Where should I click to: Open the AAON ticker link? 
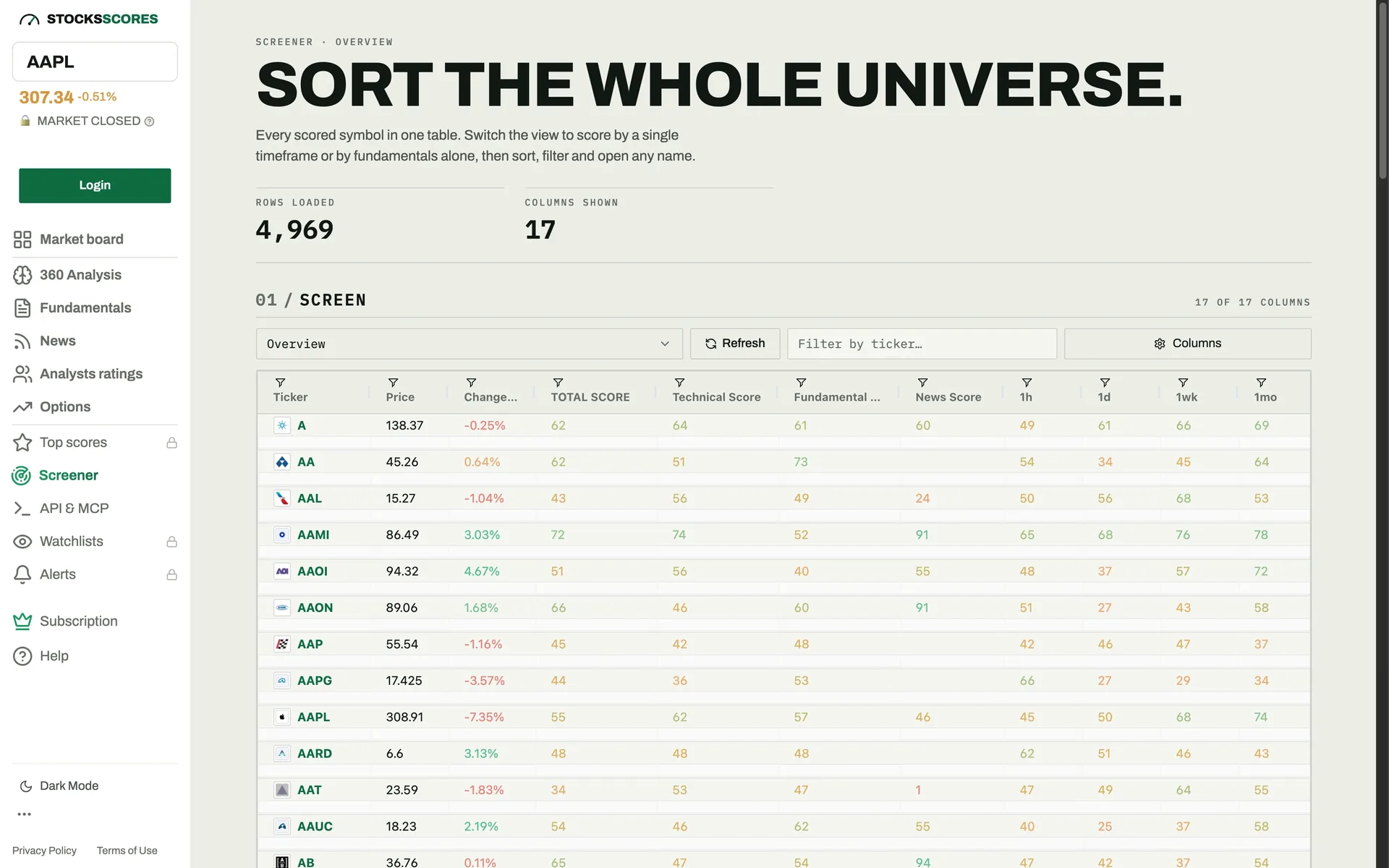tap(315, 608)
